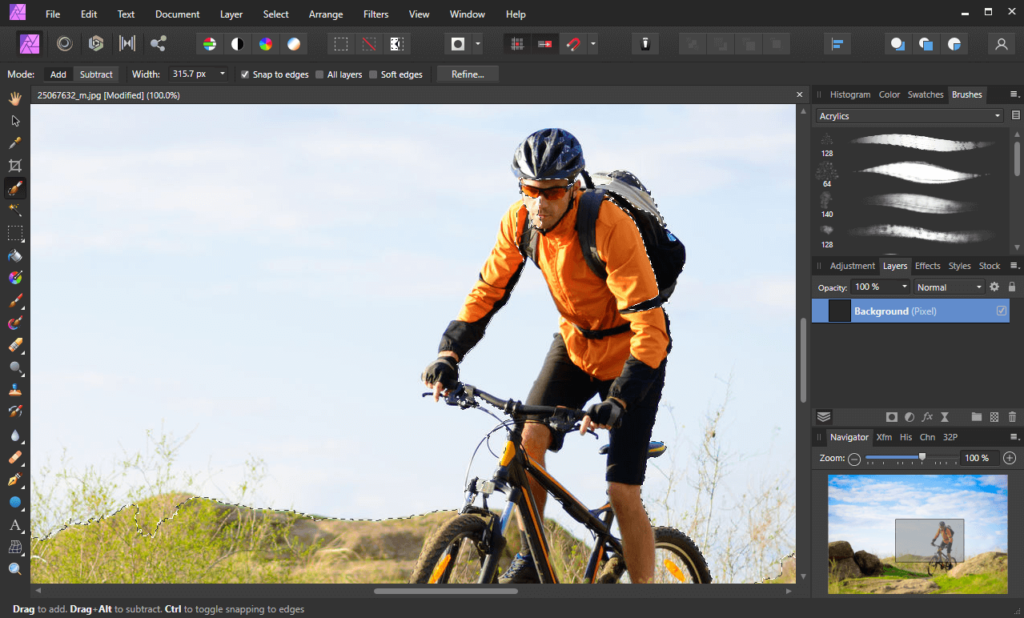This screenshot has height=618, width=1024.
Task: Open the Width value dropdown arrow
Action: 222,74
